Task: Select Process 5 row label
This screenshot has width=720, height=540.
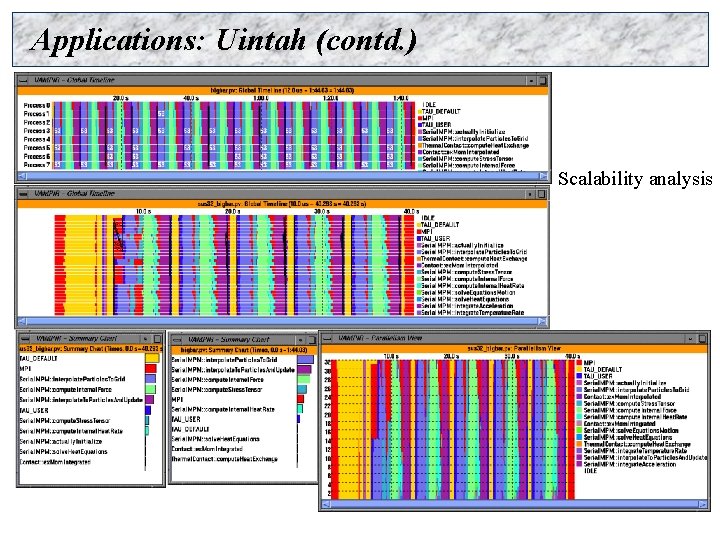Action: [37, 148]
